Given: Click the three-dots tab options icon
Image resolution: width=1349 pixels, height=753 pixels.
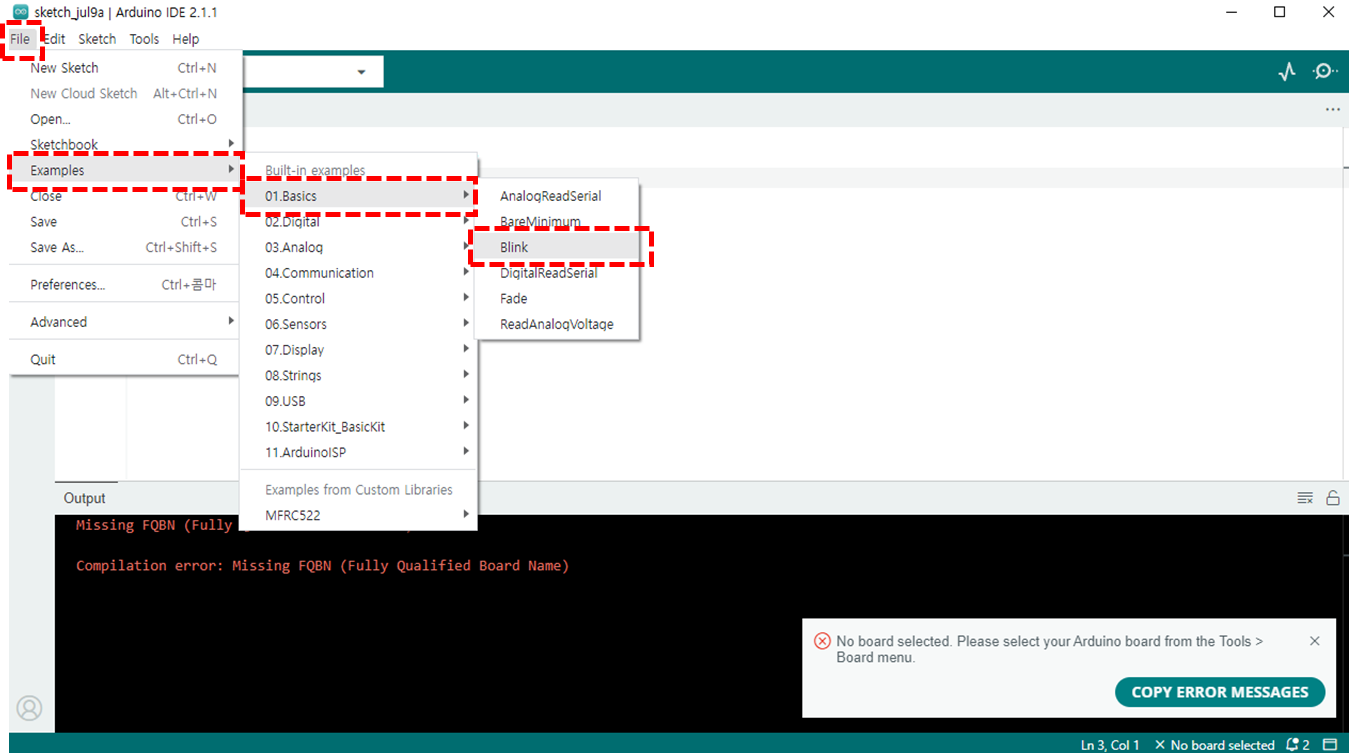Looking at the screenshot, I should click(1332, 110).
